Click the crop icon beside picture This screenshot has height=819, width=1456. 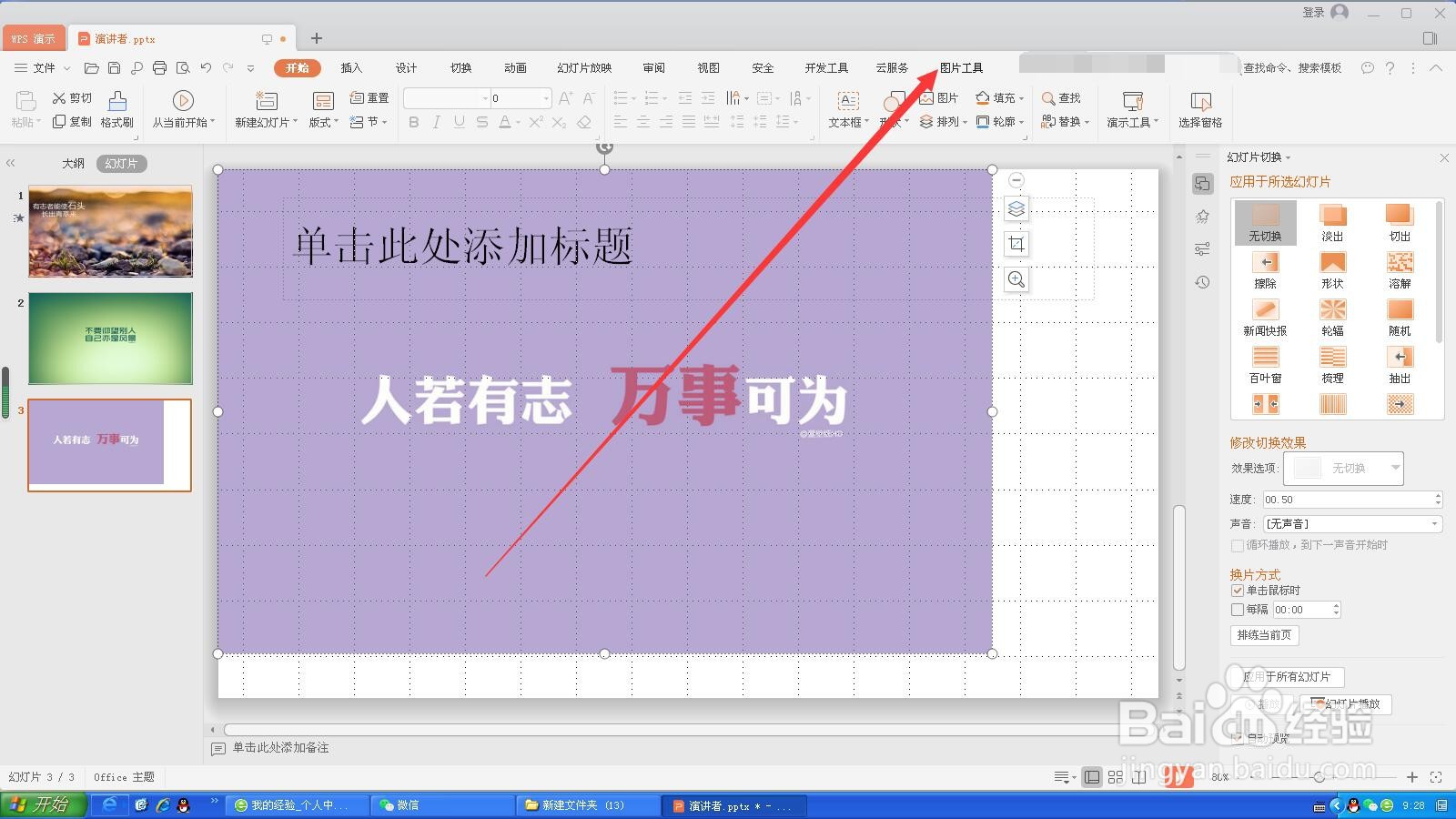1016,244
